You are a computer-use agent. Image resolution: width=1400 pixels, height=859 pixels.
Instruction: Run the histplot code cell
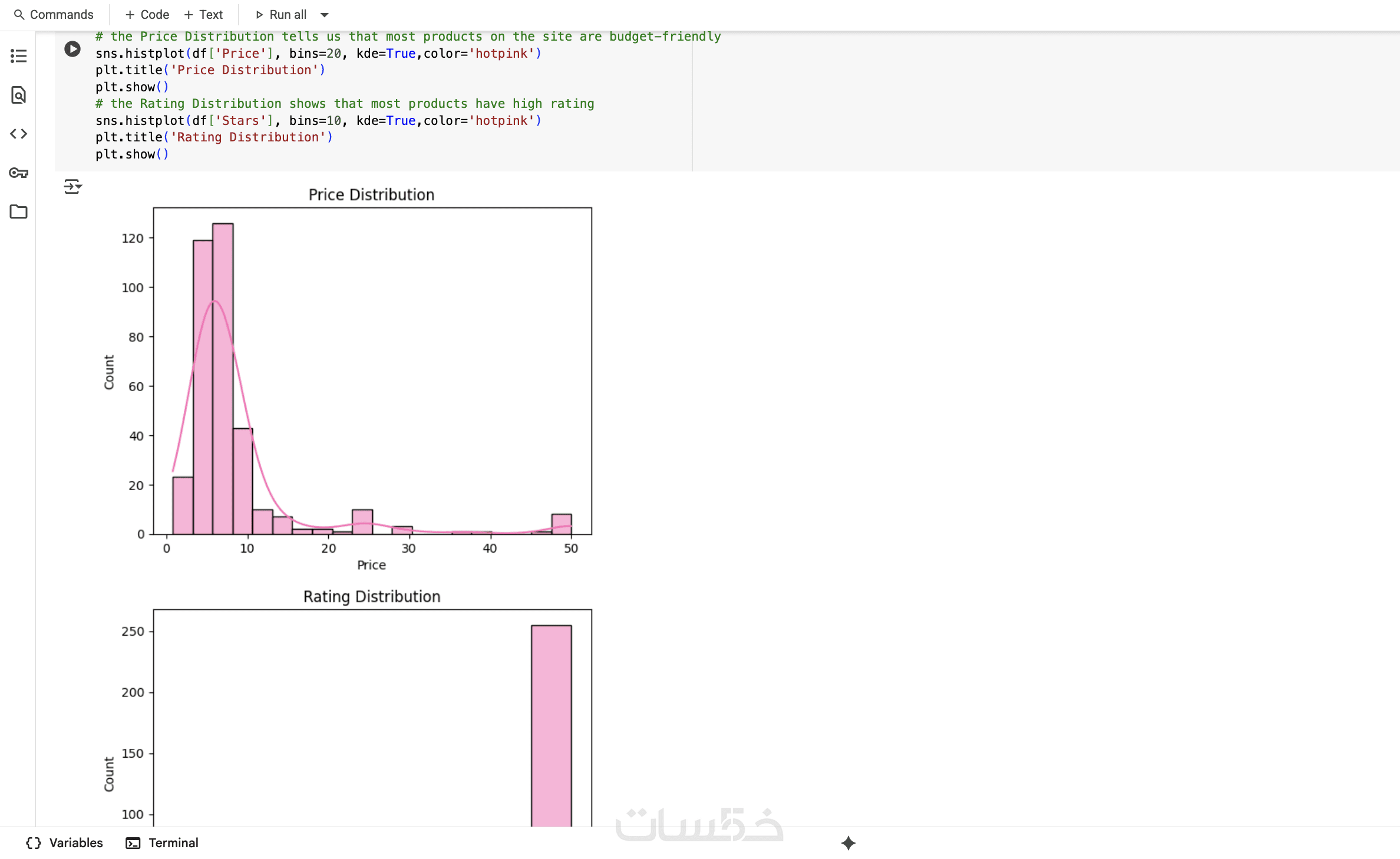point(72,49)
